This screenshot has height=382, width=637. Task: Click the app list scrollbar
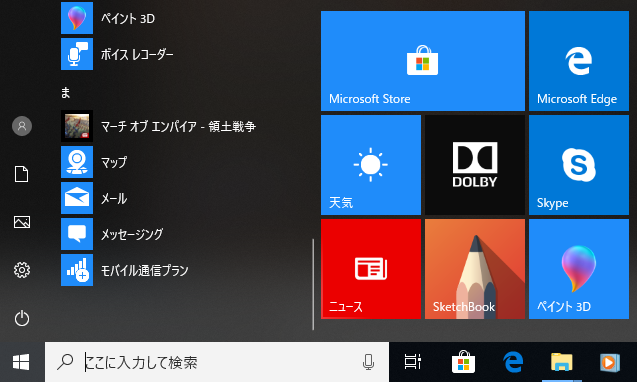pyautogui.click(x=313, y=284)
